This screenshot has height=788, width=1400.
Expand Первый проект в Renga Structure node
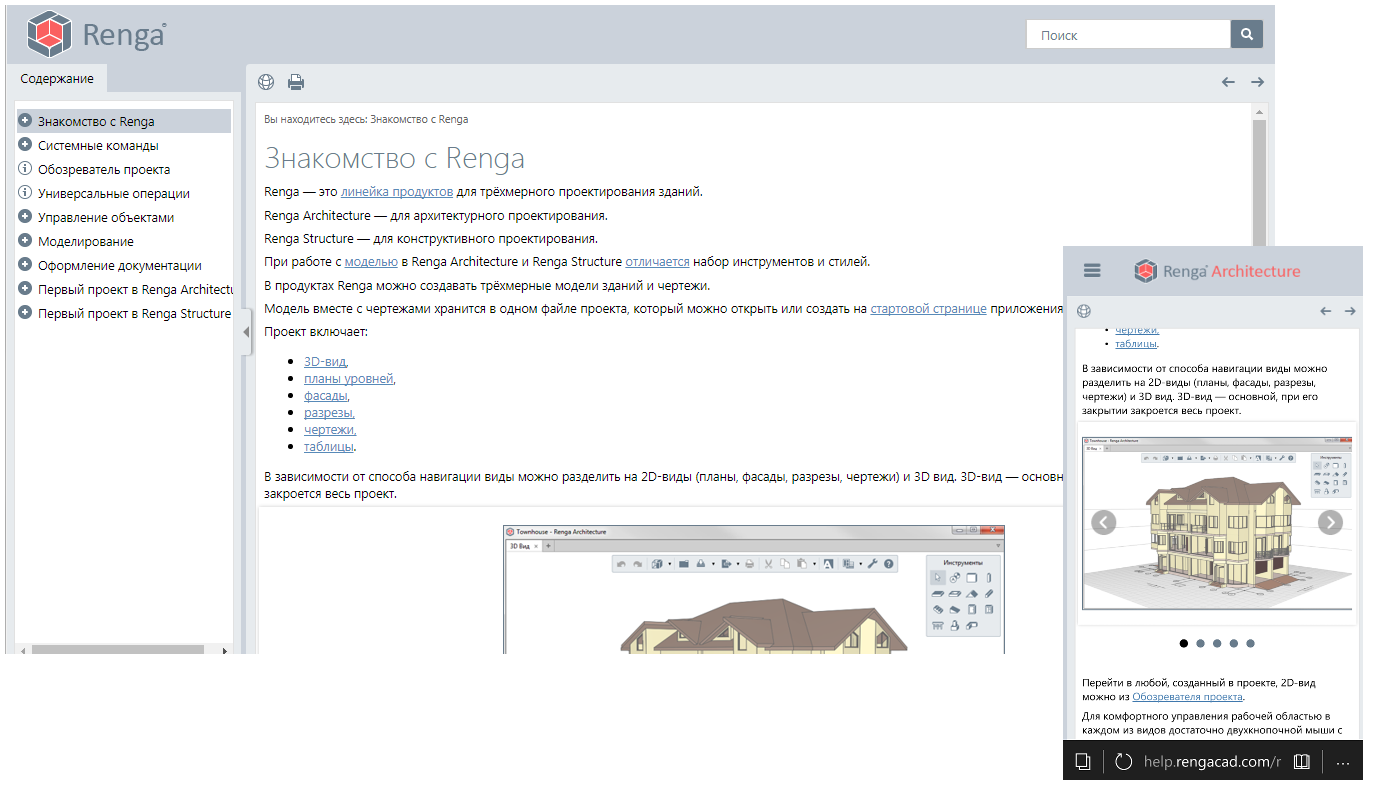25,313
